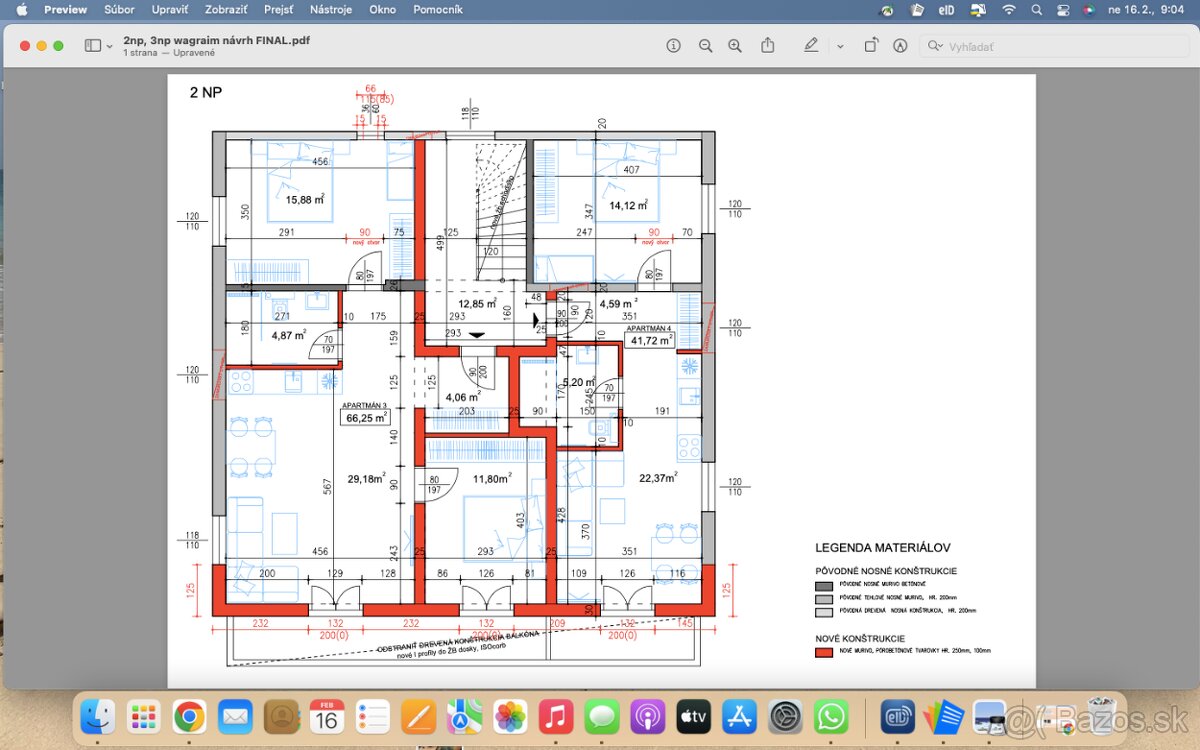The height and width of the screenshot is (750, 1200).
Task: Launch Google Chrome from the Dock
Action: (x=190, y=717)
